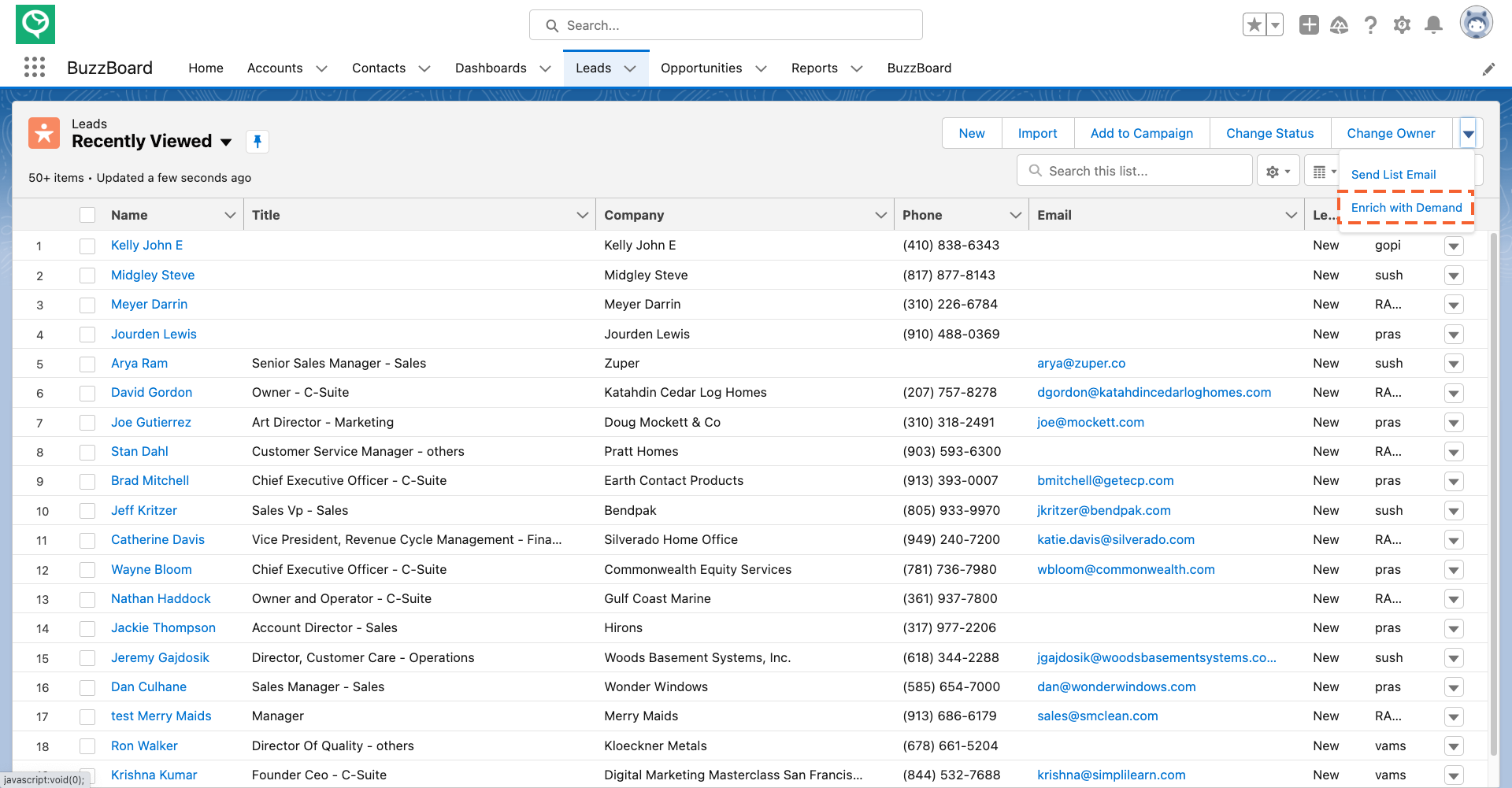1512x788 pixels.
Task: Expand the Recently Viewed list selector
Action: [x=226, y=142]
